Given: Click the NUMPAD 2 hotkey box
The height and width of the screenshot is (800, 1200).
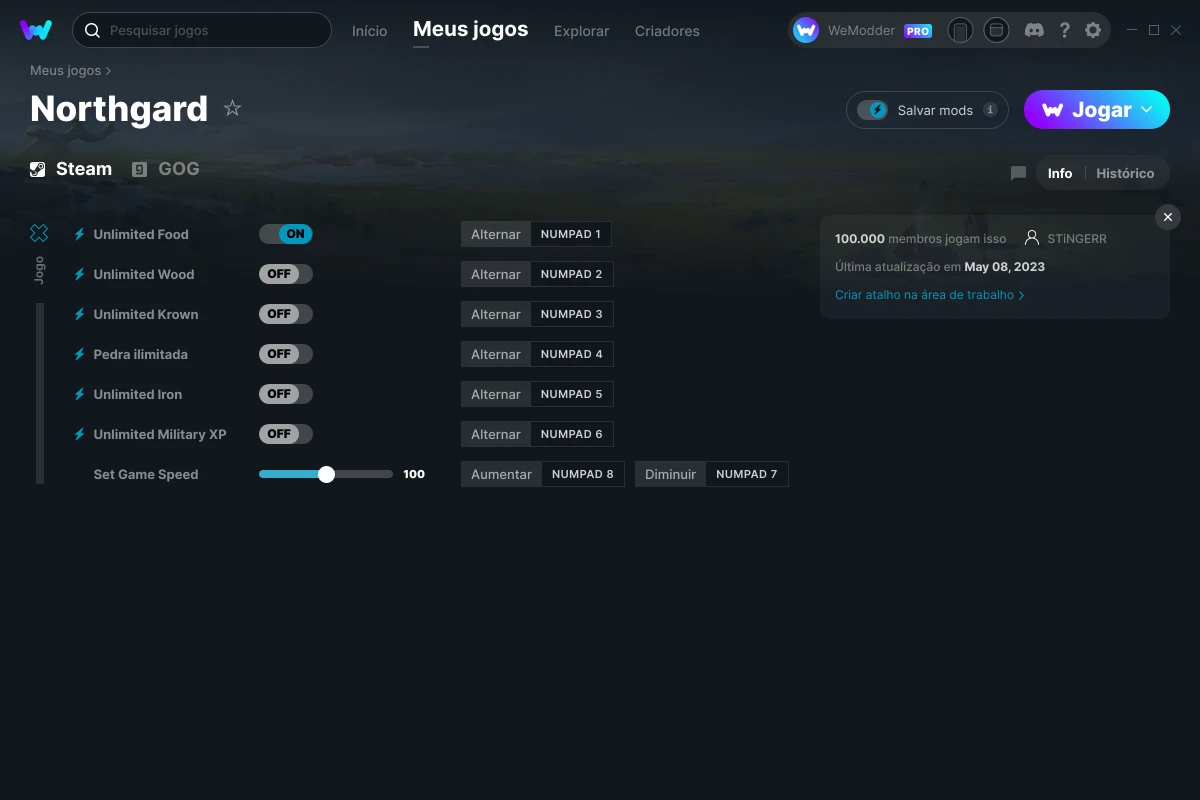Looking at the screenshot, I should tap(572, 274).
